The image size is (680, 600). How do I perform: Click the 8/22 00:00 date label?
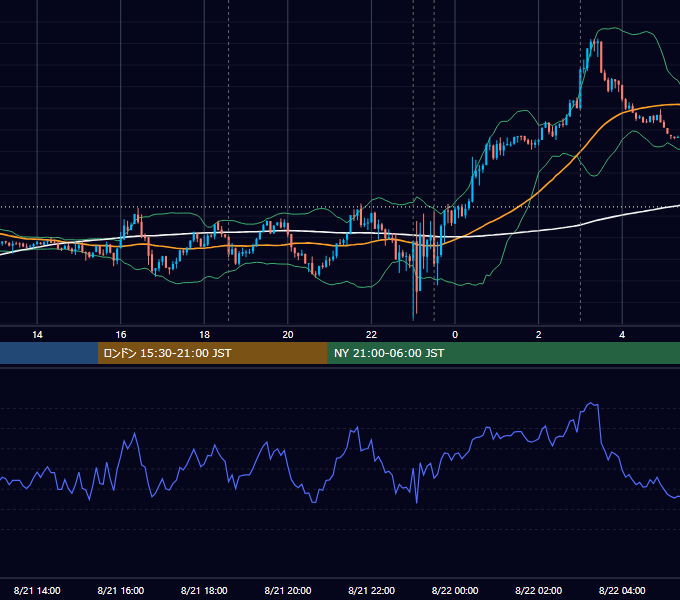(x=455, y=591)
